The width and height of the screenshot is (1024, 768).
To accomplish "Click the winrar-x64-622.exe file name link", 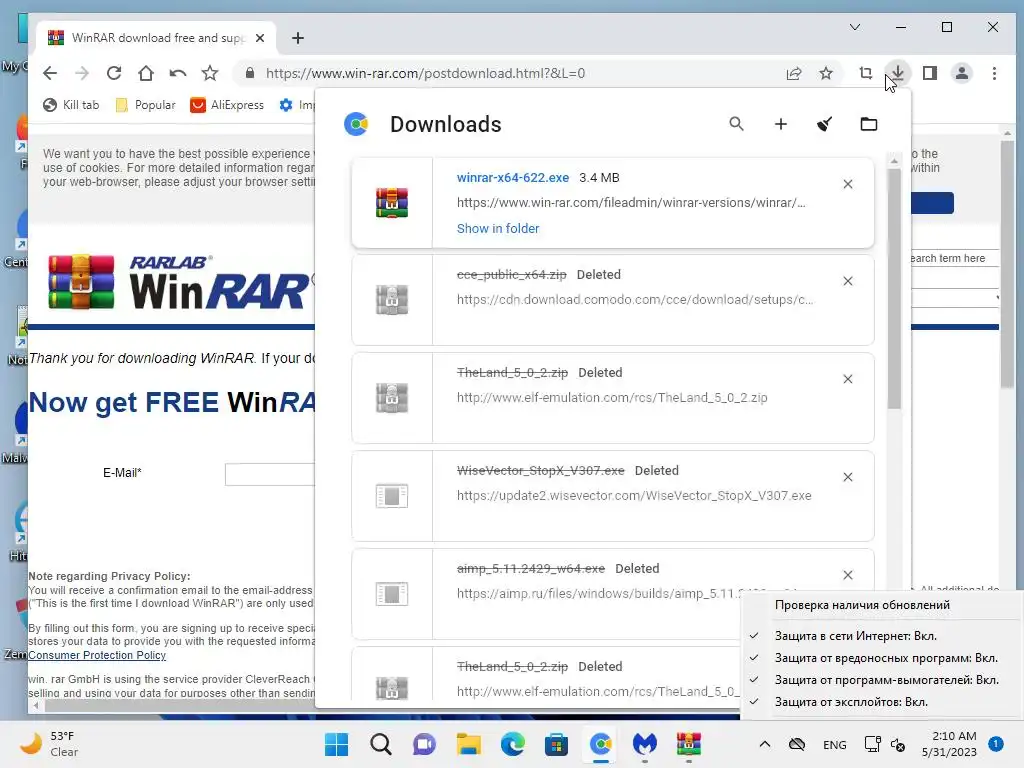I will pos(513,178).
